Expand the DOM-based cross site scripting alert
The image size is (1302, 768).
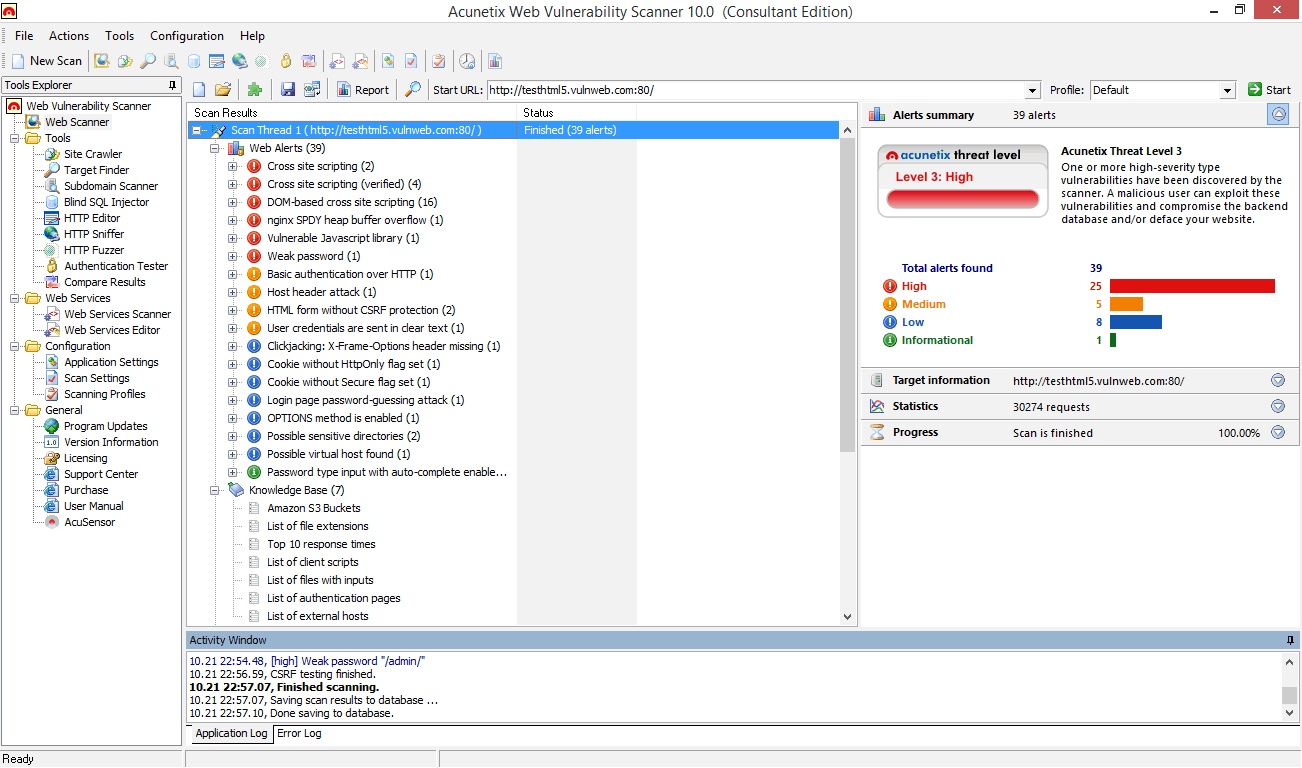[x=233, y=202]
